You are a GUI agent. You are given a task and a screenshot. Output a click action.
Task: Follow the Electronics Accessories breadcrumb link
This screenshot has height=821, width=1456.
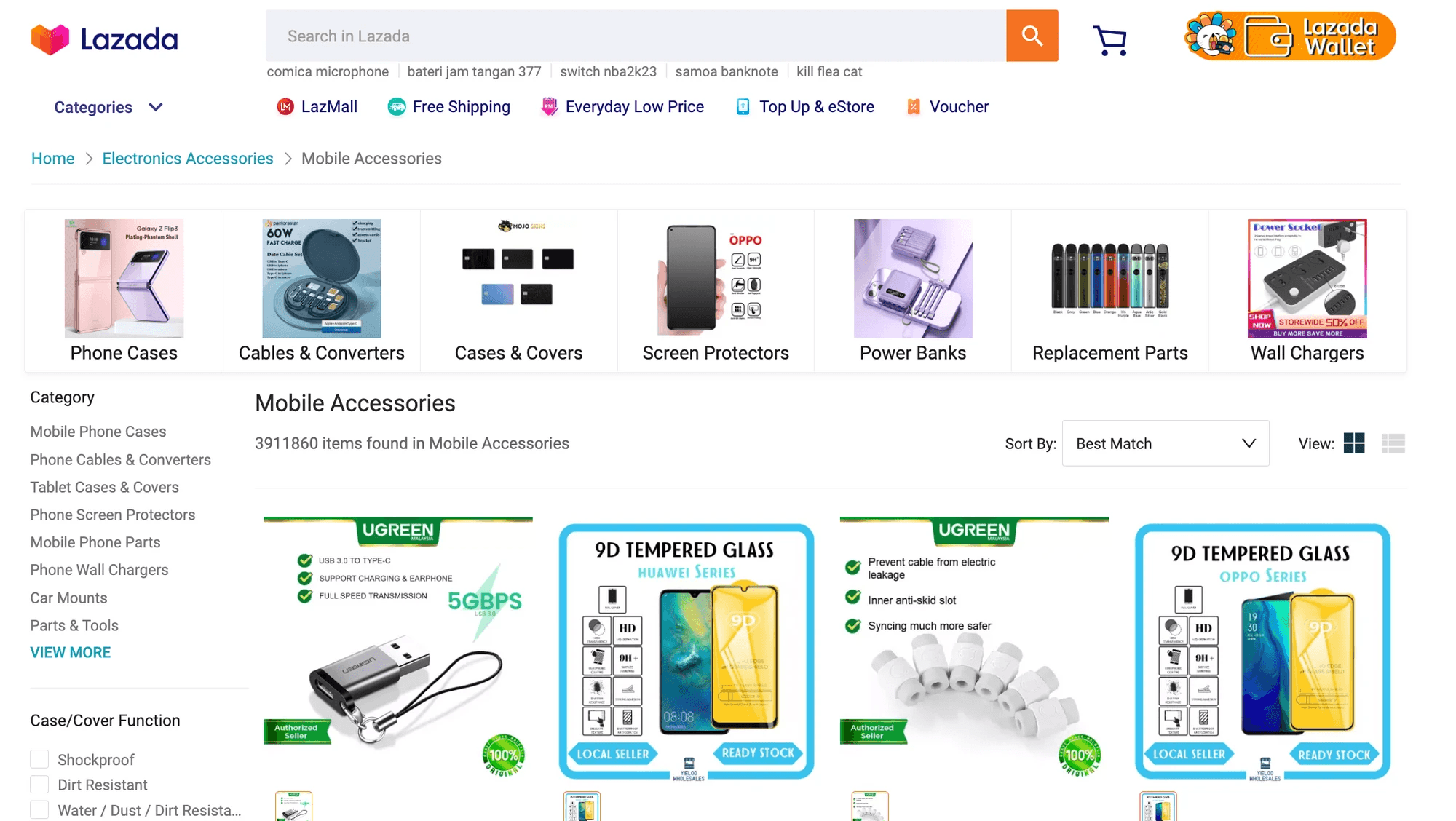[x=188, y=159]
